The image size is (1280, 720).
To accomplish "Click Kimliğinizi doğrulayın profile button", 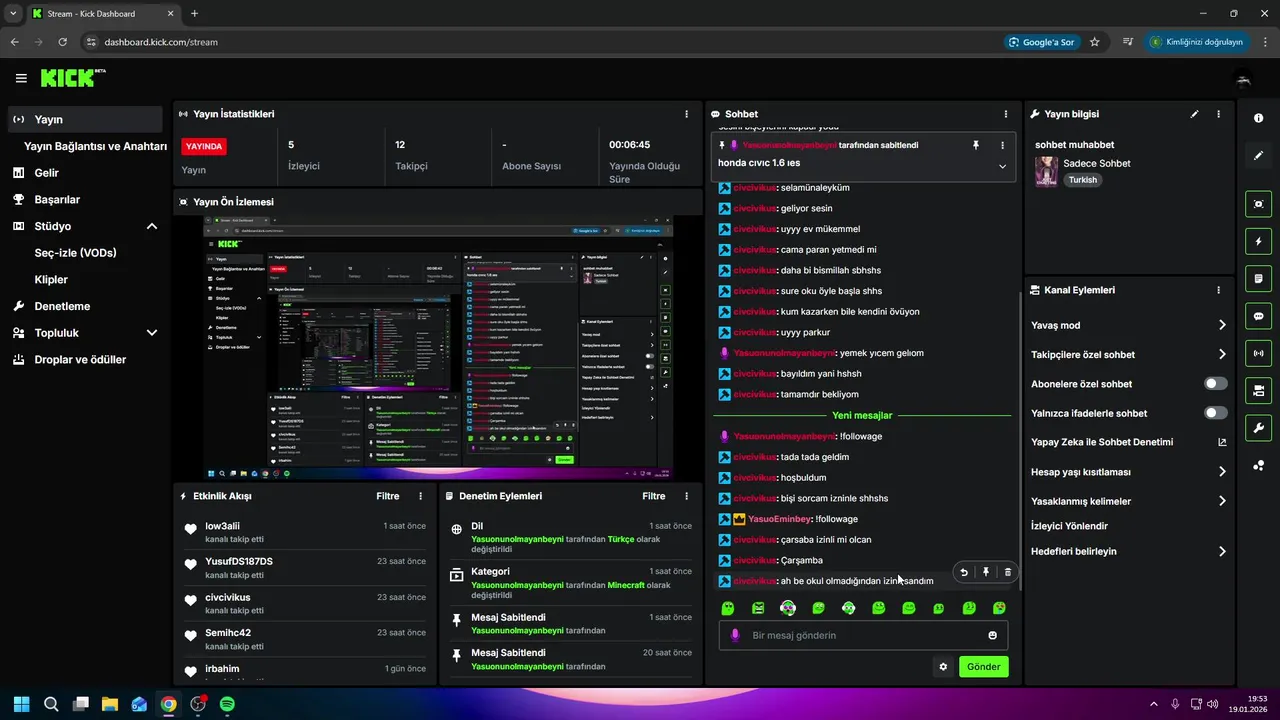I will tap(1196, 42).
